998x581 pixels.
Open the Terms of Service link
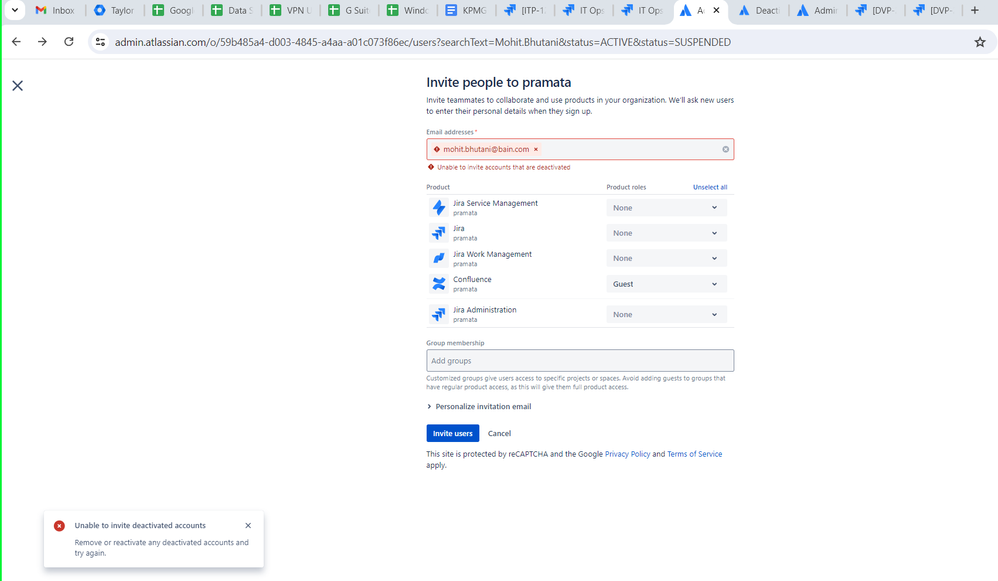[x=694, y=454]
